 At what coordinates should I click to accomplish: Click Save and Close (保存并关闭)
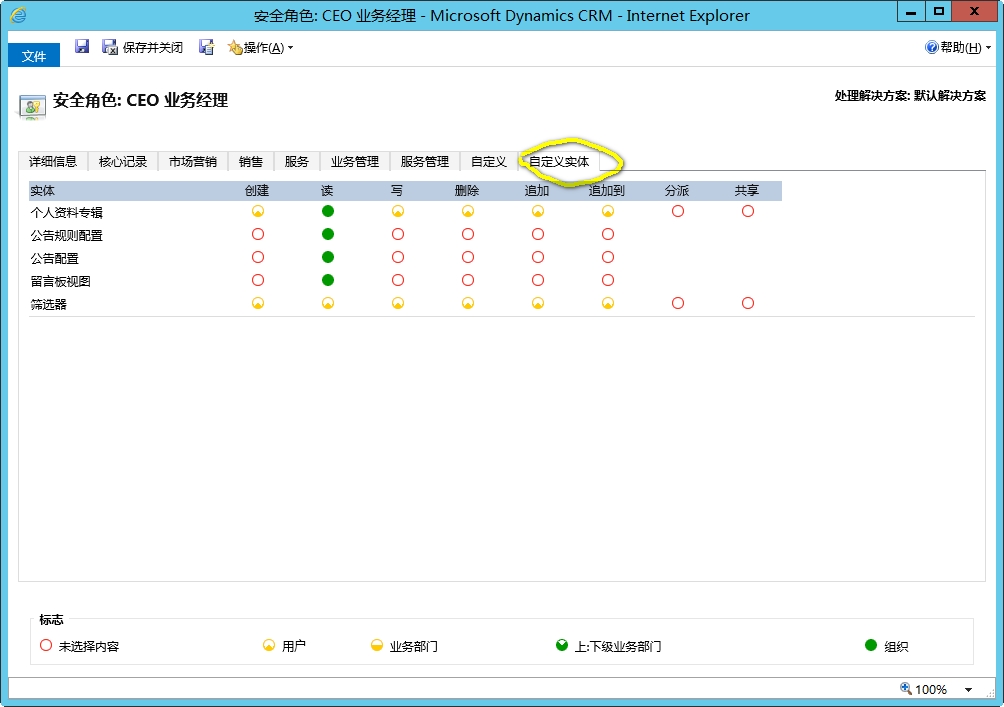coord(142,47)
